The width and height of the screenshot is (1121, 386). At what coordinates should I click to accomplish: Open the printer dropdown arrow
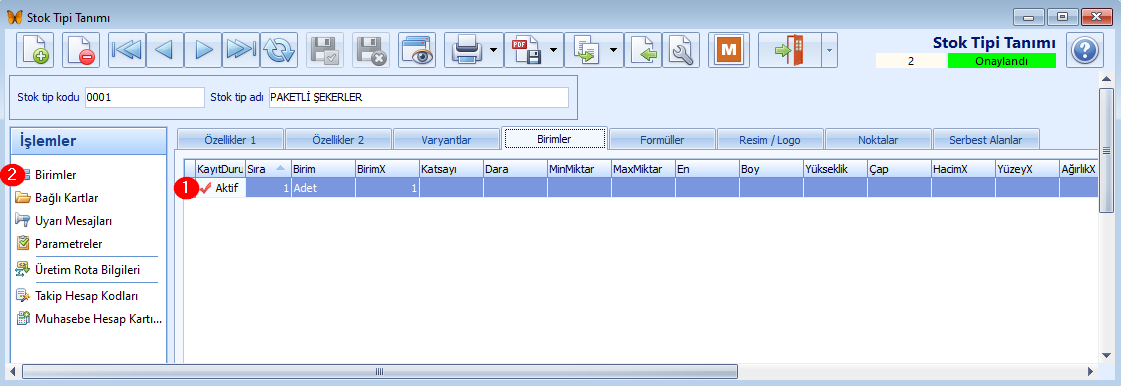pos(494,50)
